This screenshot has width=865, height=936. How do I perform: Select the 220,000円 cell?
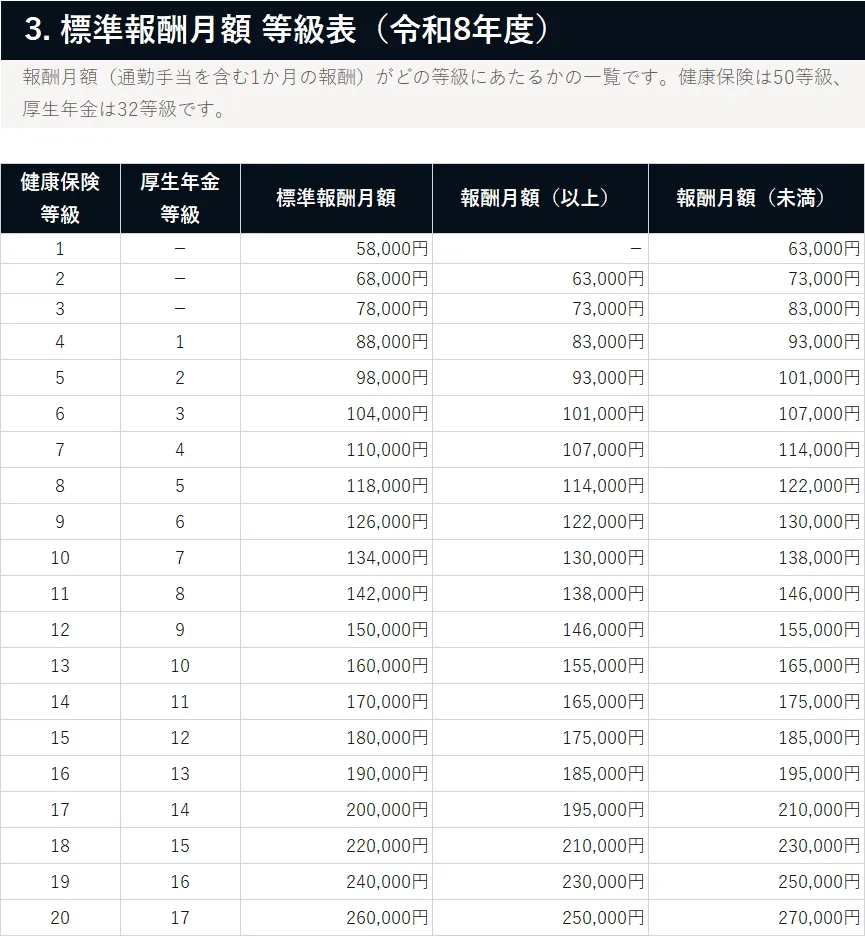tap(336, 845)
